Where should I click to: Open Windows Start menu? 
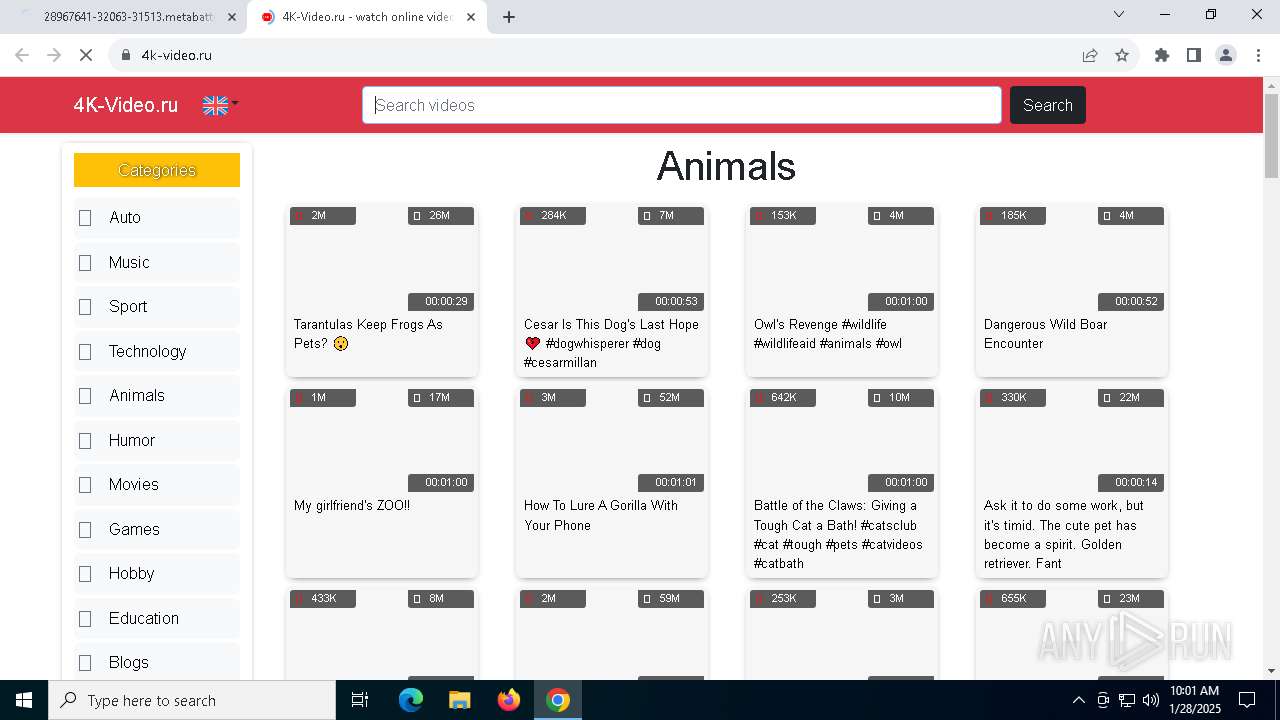pyautogui.click(x=24, y=700)
